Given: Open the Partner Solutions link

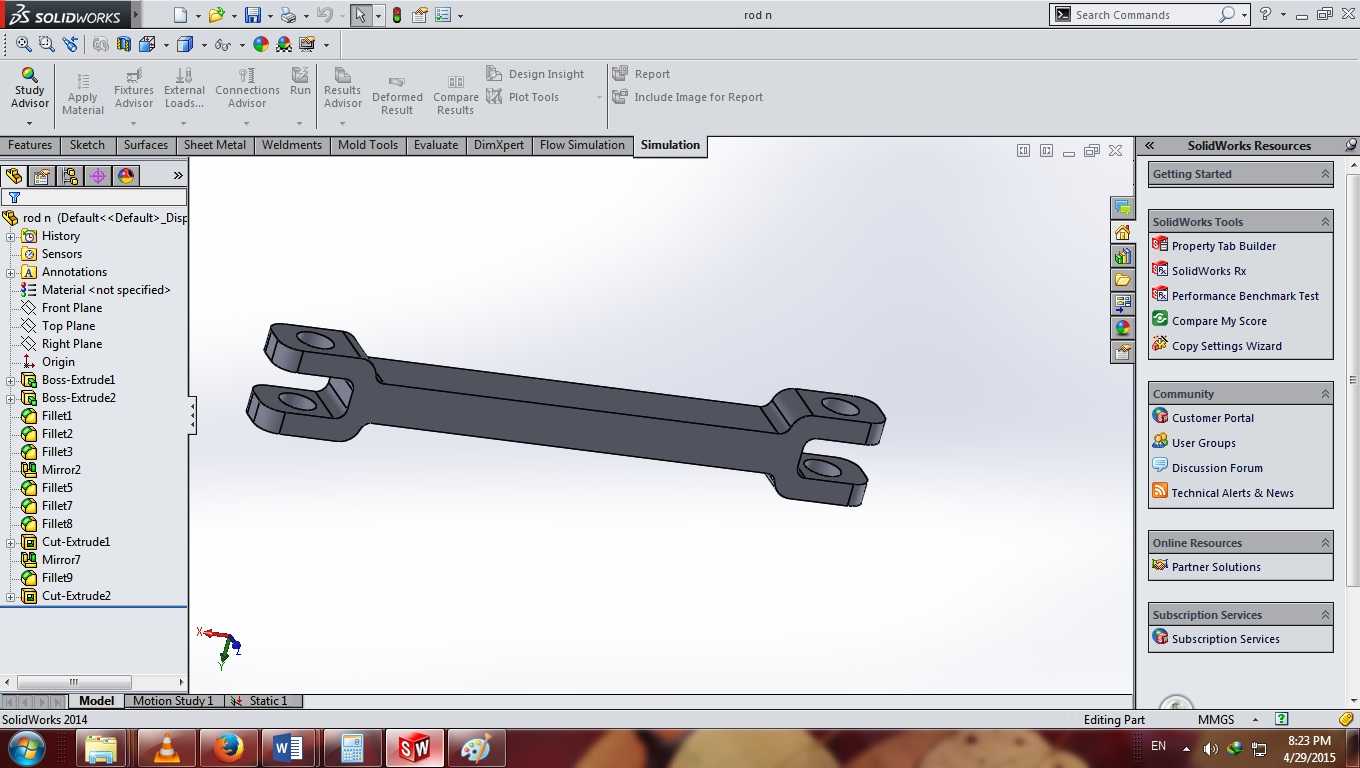Looking at the screenshot, I should [x=1216, y=567].
